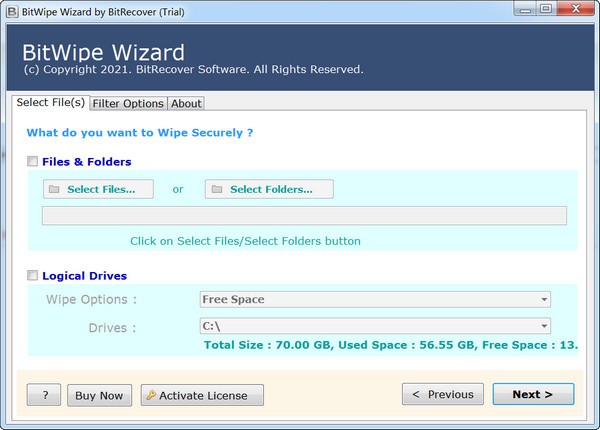Open the Wipe Options dropdown showing Free Space

[375, 299]
